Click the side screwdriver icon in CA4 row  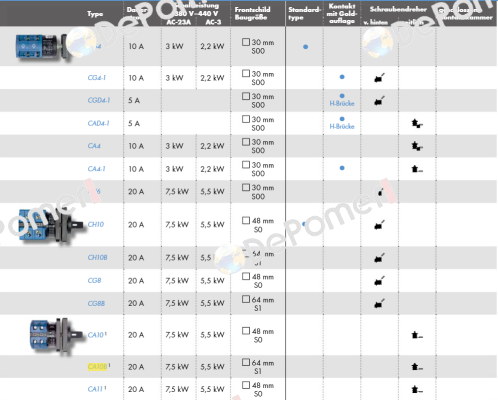(x=417, y=146)
